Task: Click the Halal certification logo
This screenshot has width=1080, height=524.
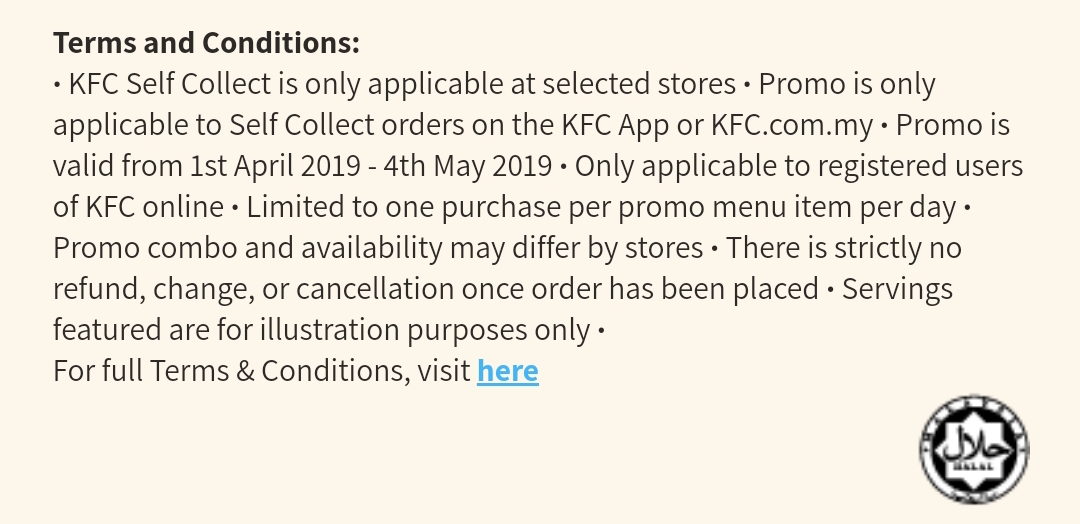Action: click(x=974, y=446)
